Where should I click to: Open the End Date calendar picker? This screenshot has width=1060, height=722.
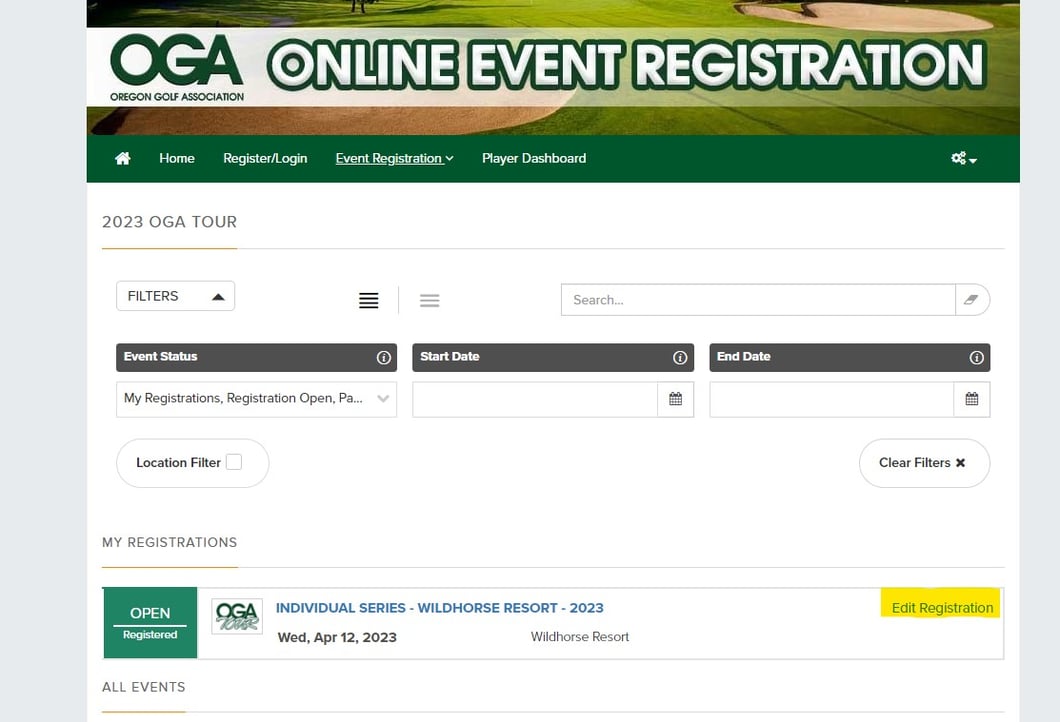971,399
